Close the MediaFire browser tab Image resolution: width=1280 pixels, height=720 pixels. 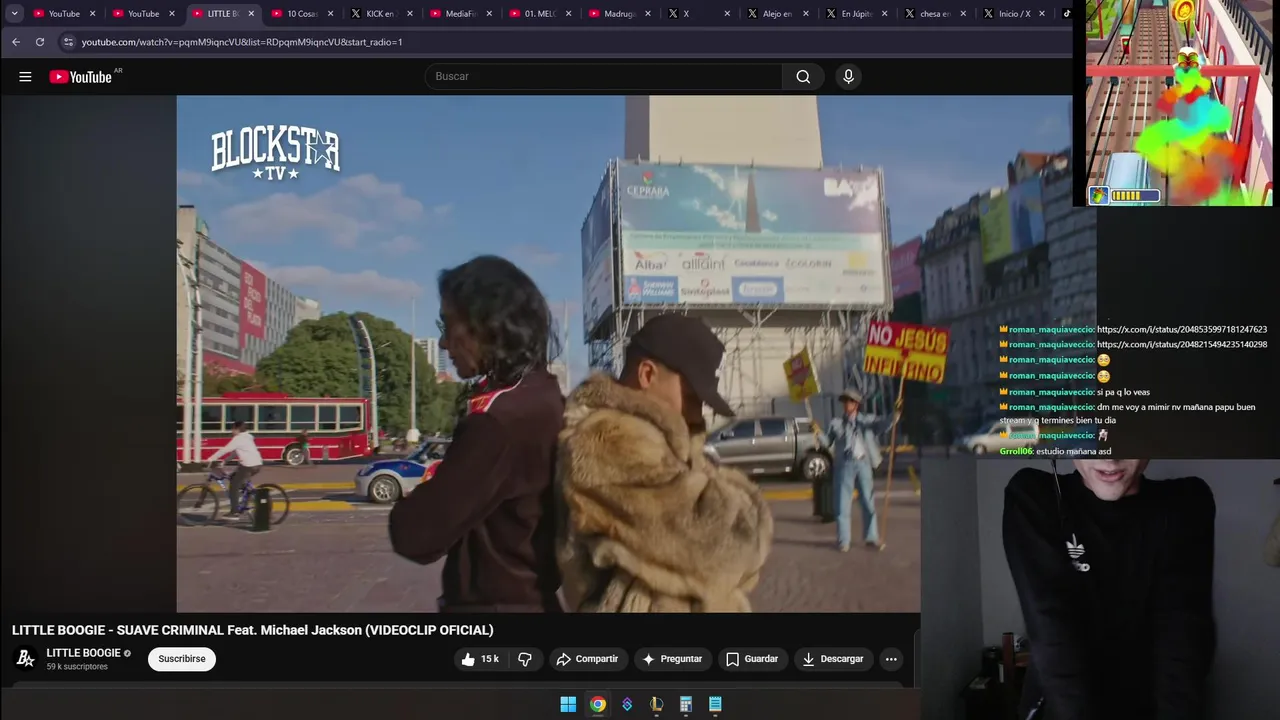pyautogui.click(x=489, y=14)
